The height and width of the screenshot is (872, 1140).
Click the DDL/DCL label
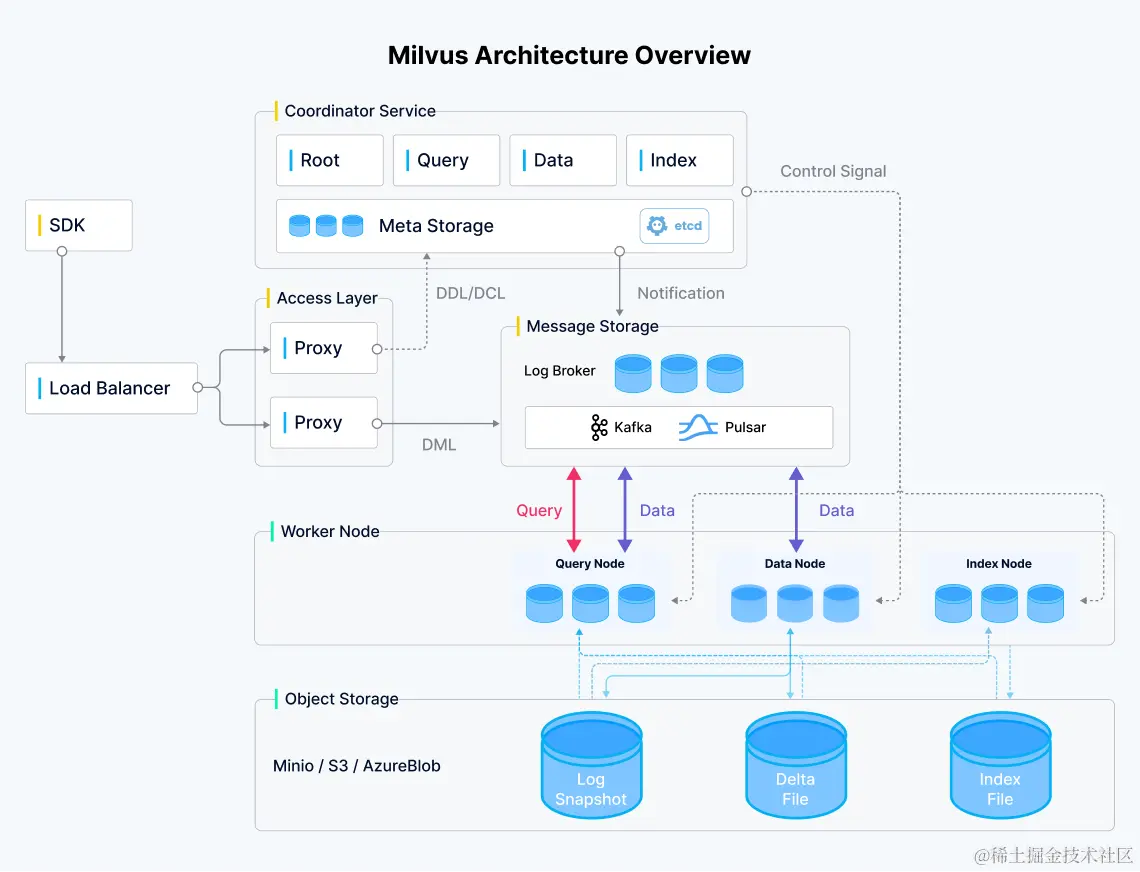(x=470, y=293)
